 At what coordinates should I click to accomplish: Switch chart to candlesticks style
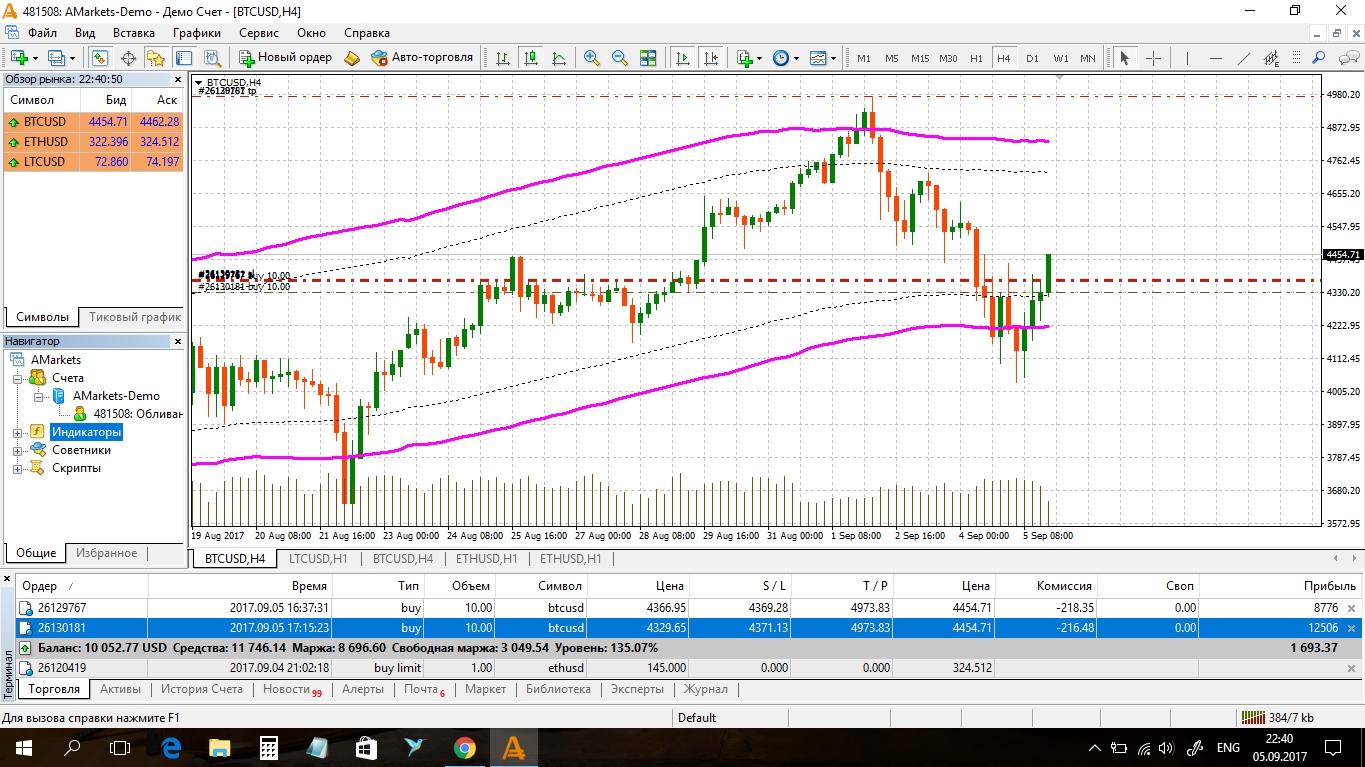[530, 58]
